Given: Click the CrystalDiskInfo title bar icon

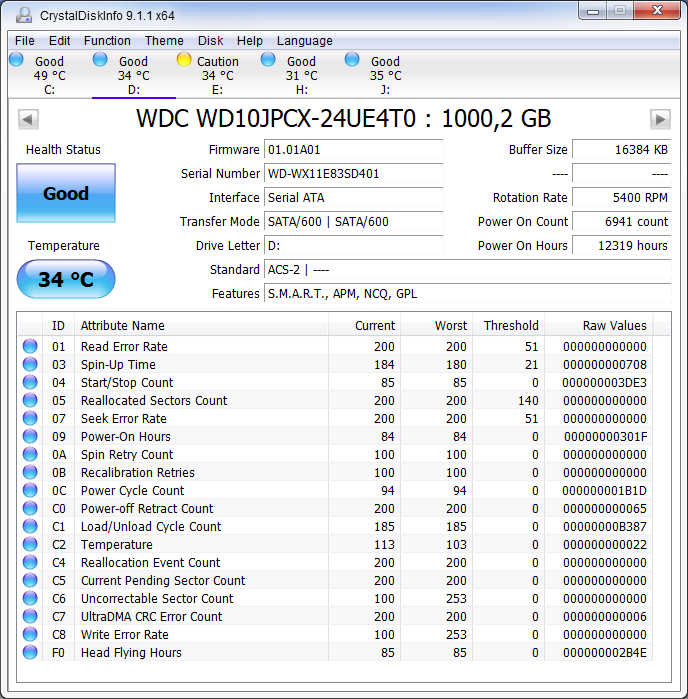Looking at the screenshot, I should pos(24,15).
